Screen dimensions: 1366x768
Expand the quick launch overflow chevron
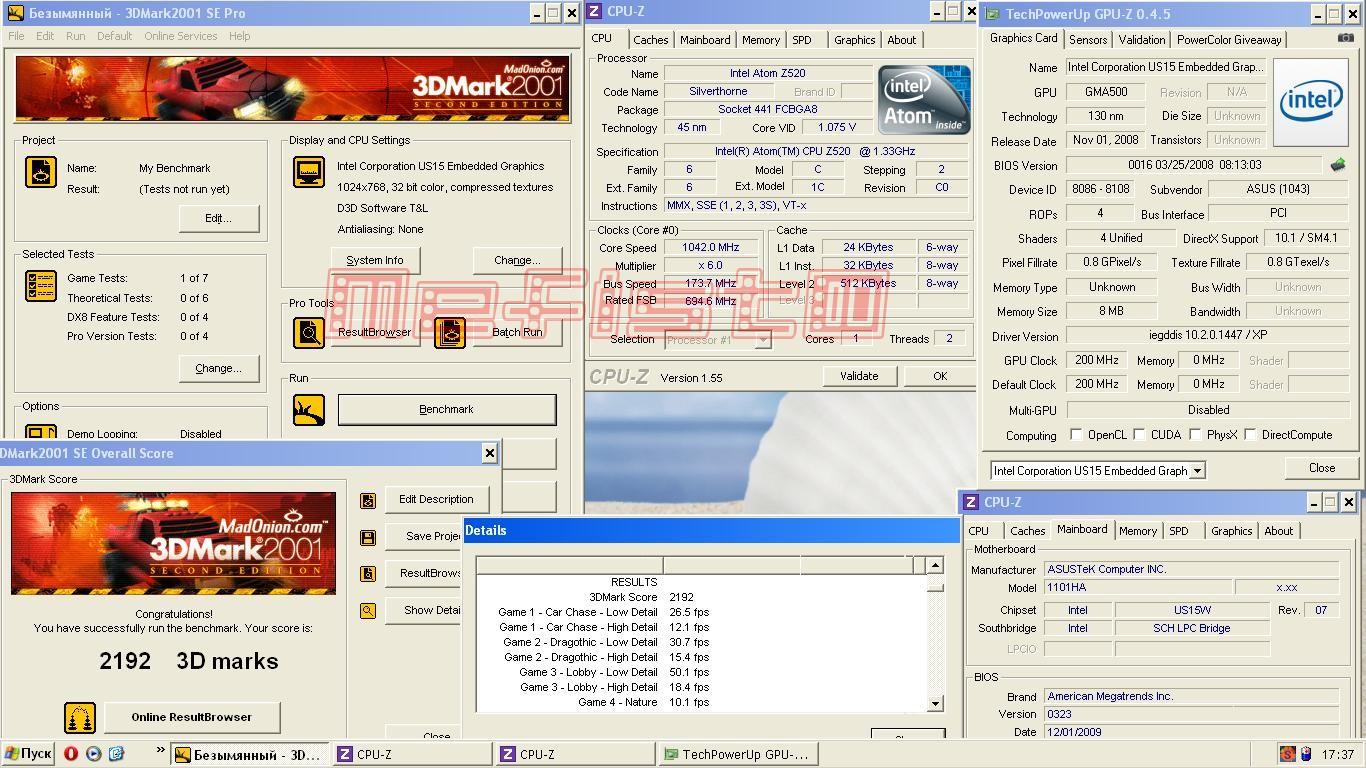(160, 750)
